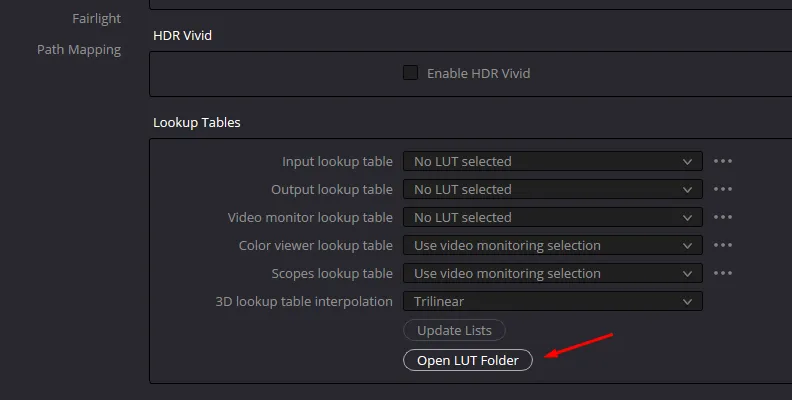Go to Path Mapping settings
This screenshot has width=792, height=400.
point(79,49)
